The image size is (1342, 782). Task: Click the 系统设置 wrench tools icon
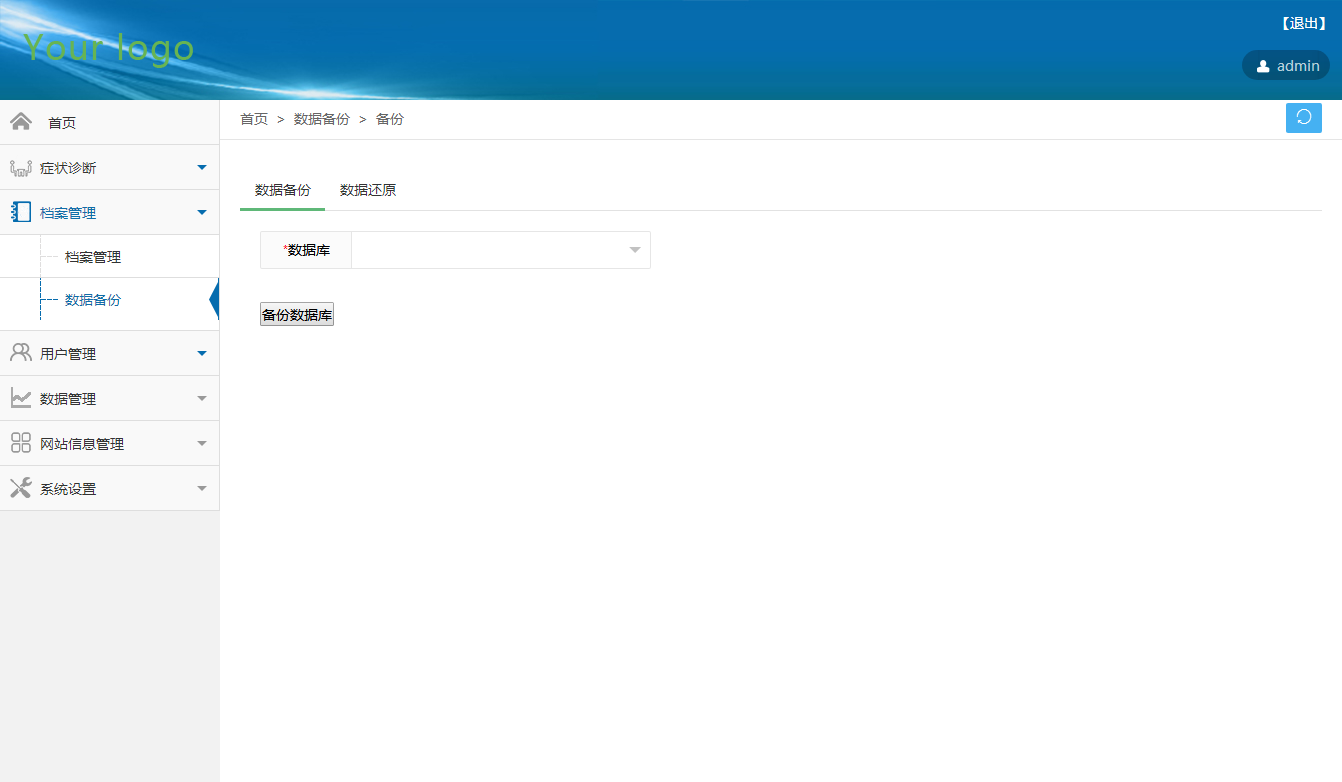click(21, 488)
